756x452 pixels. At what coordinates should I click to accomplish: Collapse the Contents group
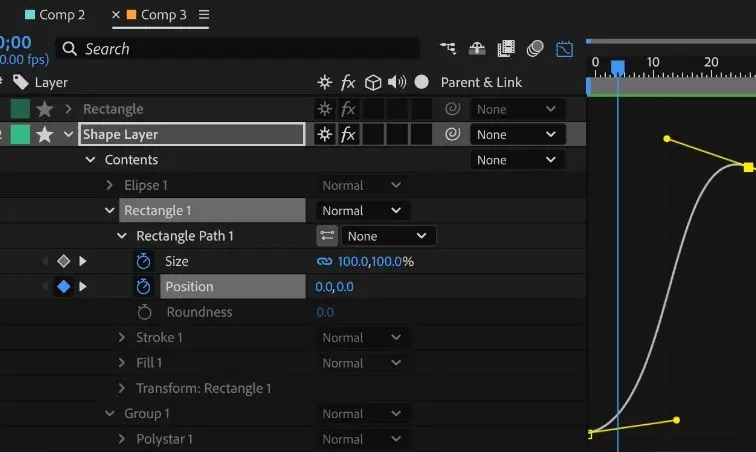(x=90, y=160)
